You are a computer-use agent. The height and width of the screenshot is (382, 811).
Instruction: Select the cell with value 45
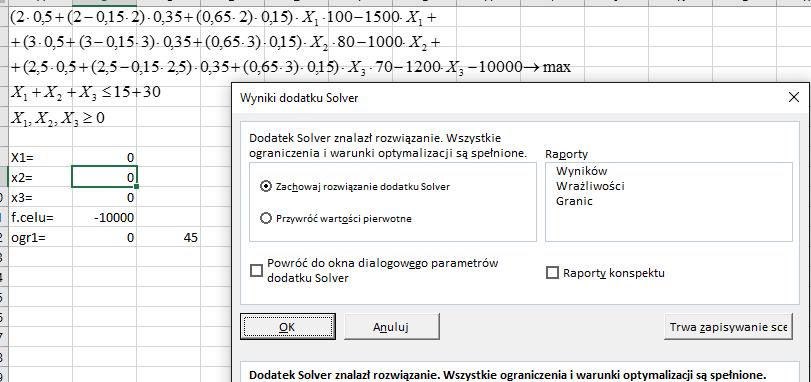tap(169, 238)
